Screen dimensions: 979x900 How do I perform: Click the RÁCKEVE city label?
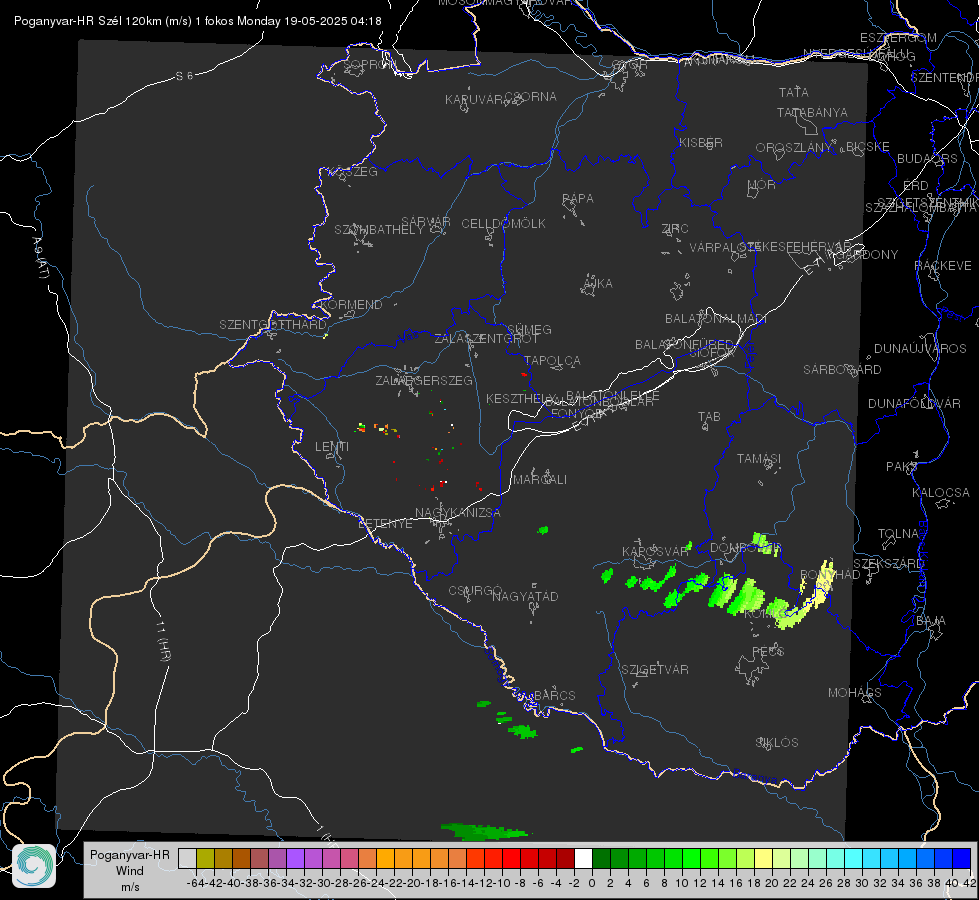943,266
